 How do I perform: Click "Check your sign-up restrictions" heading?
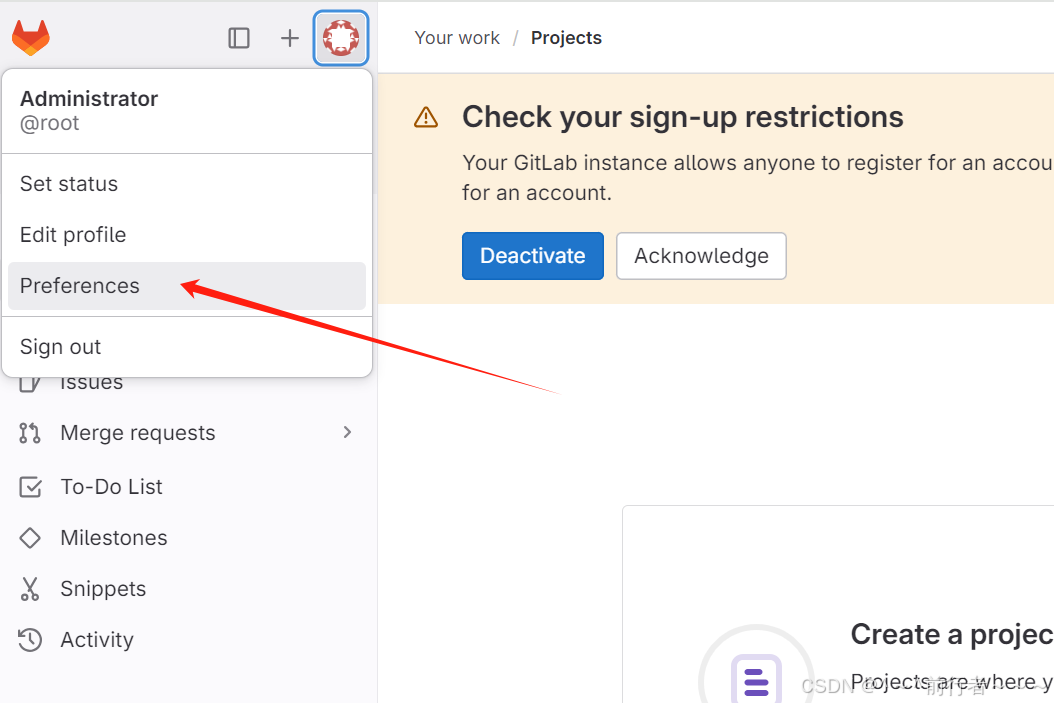click(x=682, y=117)
